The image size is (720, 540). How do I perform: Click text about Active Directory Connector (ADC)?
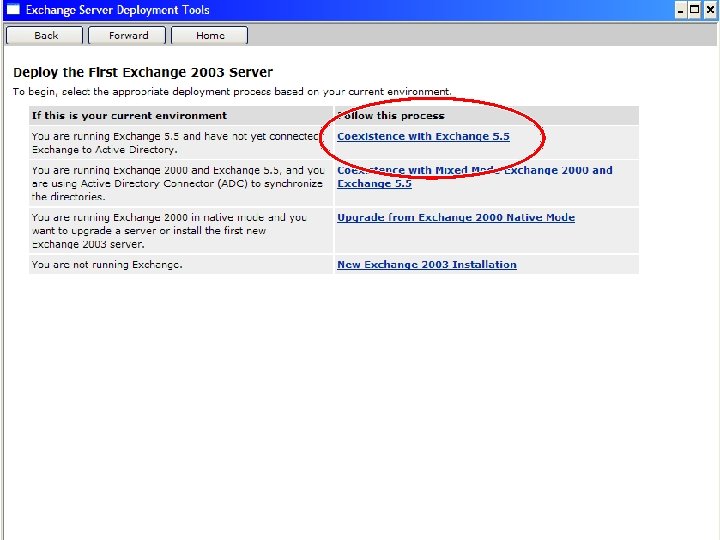click(x=178, y=183)
